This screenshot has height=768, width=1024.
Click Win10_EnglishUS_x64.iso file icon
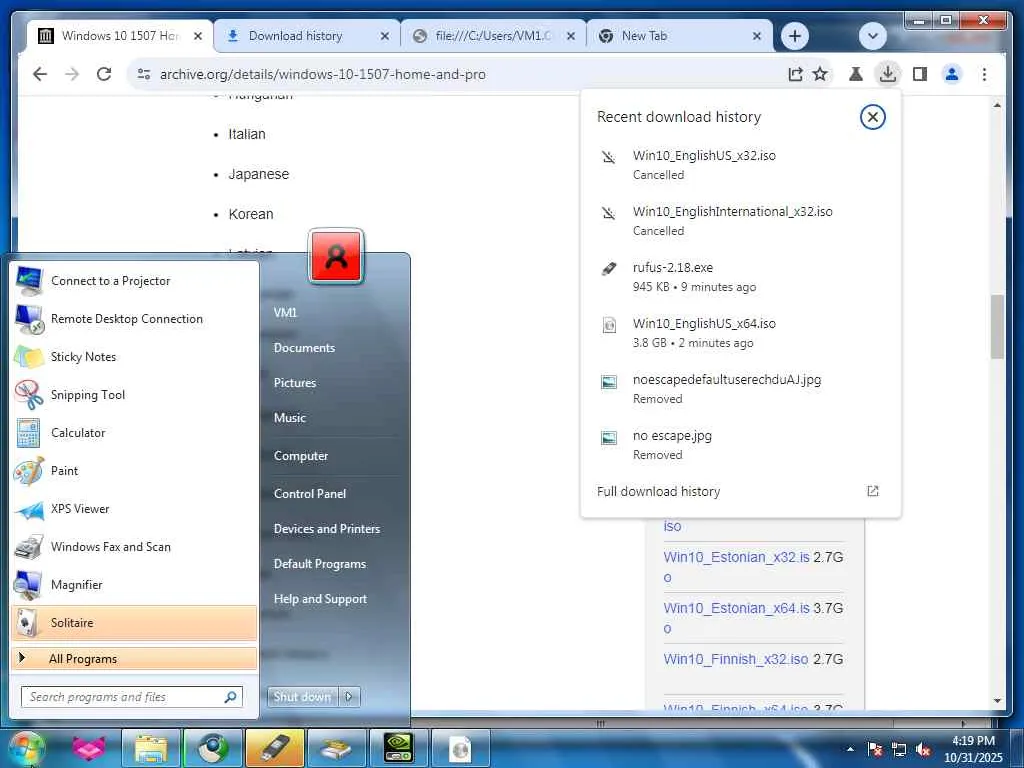(x=609, y=325)
